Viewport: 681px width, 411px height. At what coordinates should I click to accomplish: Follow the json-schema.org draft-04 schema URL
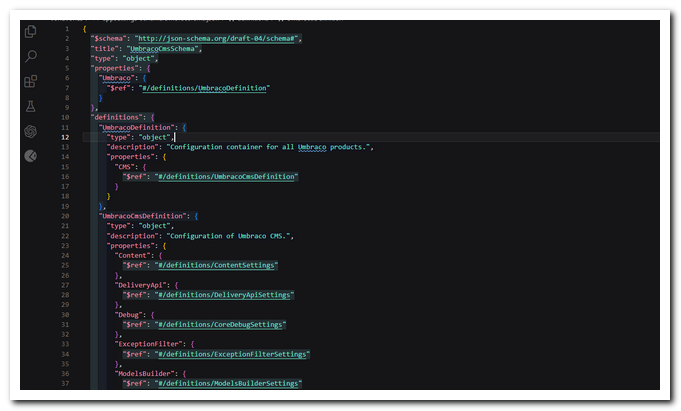click(218, 39)
